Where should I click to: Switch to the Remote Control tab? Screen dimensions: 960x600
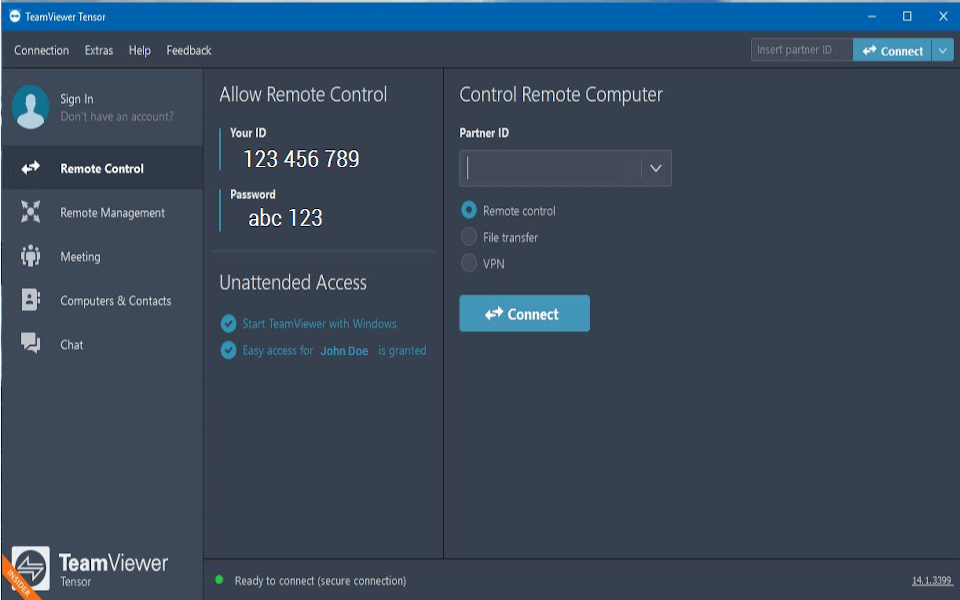pos(102,168)
